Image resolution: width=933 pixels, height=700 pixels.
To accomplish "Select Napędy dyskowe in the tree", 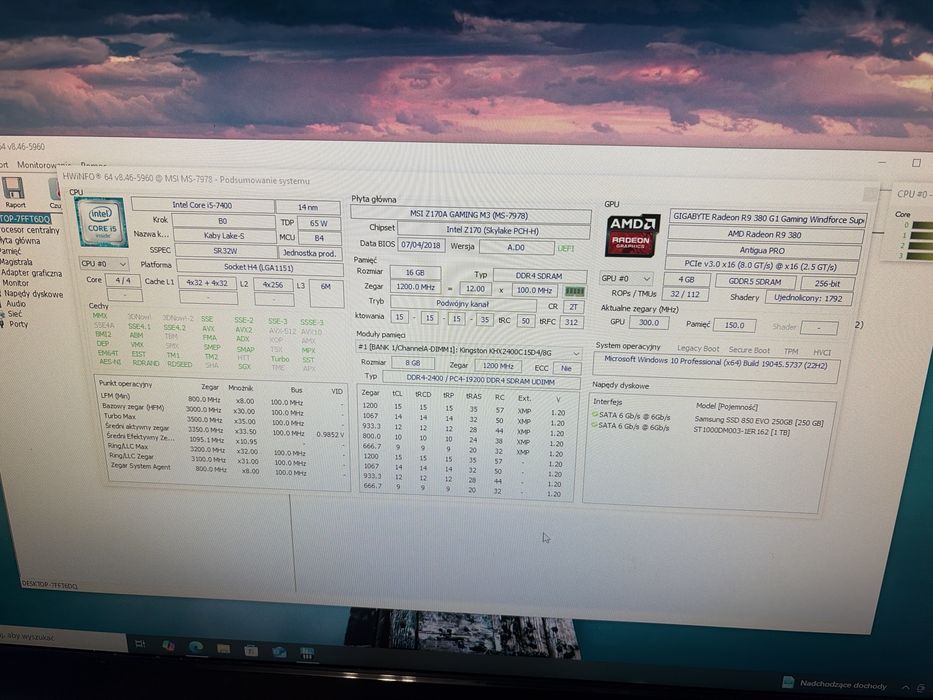I will point(33,293).
